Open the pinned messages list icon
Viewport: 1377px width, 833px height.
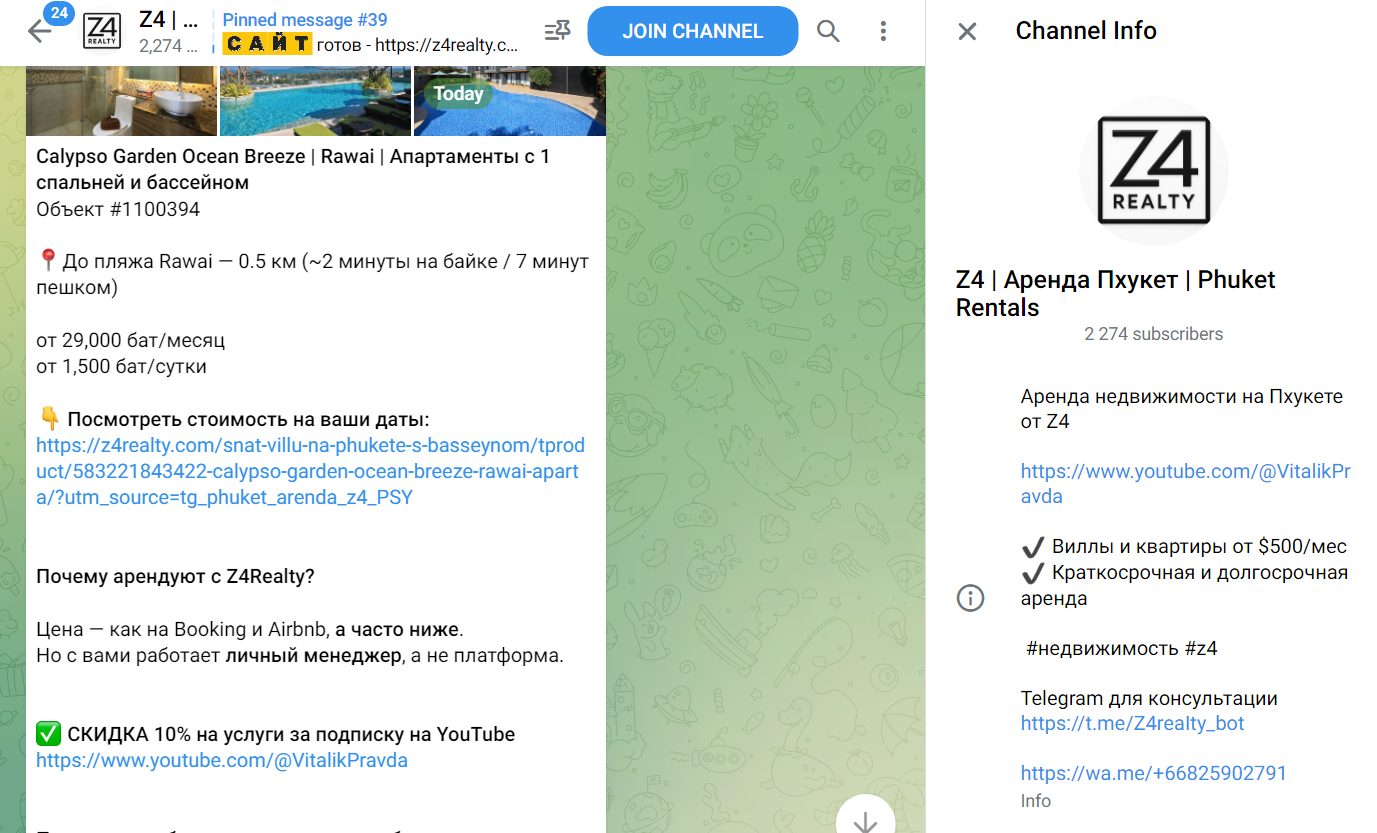click(x=556, y=31)
